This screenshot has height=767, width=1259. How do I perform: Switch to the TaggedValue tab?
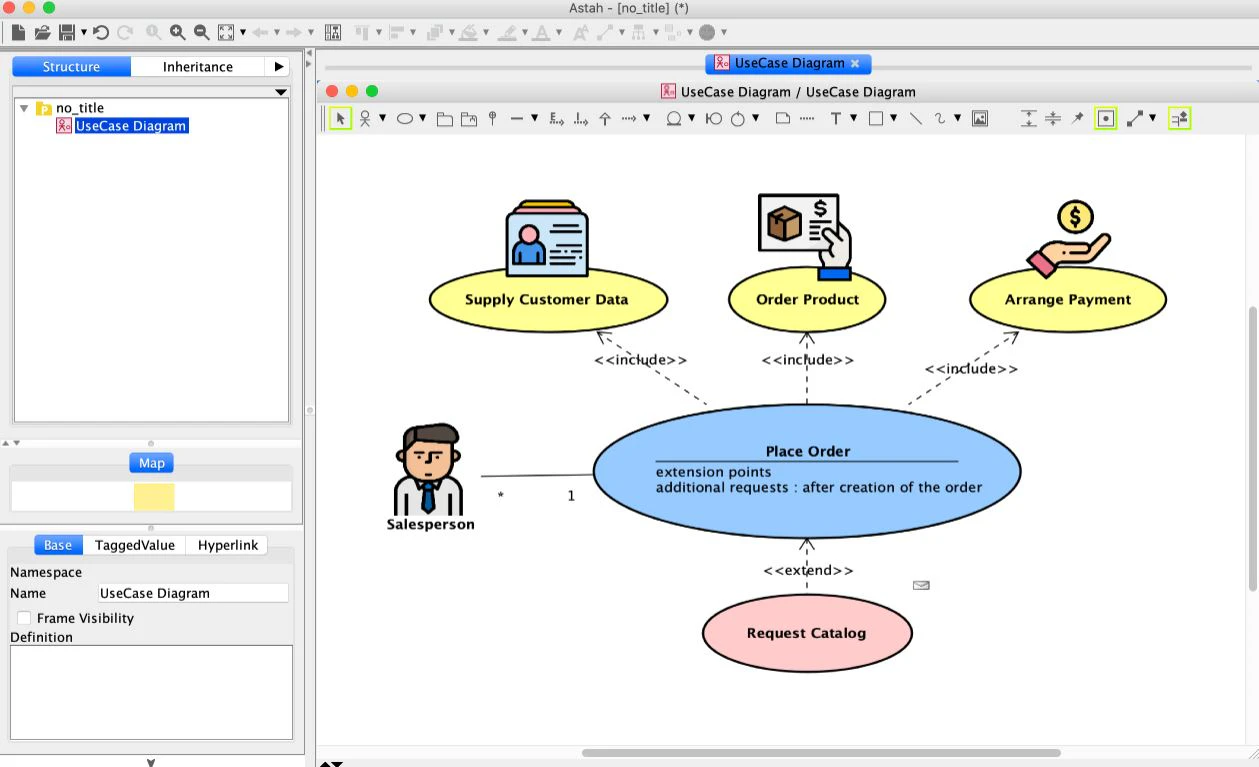pyautogui.click(x=135, y=545)
